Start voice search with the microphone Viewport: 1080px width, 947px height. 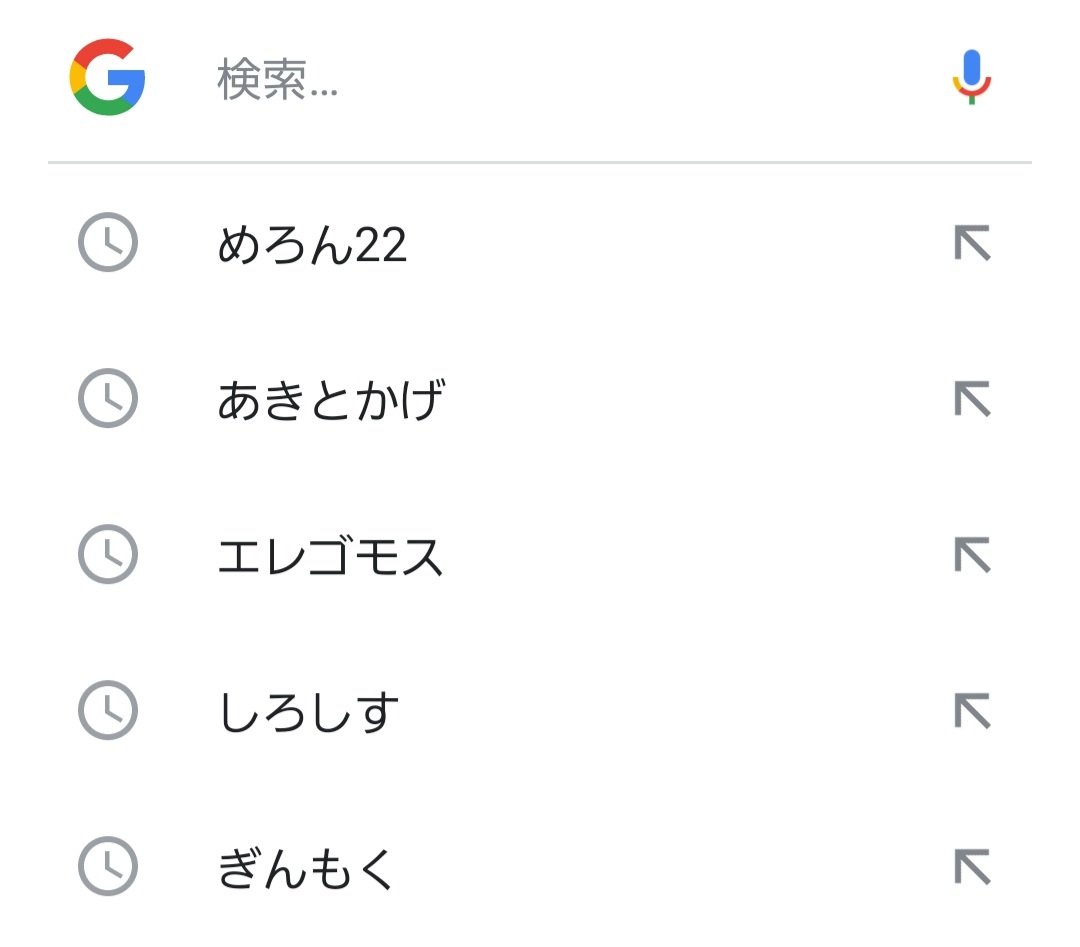coord(971,77)
